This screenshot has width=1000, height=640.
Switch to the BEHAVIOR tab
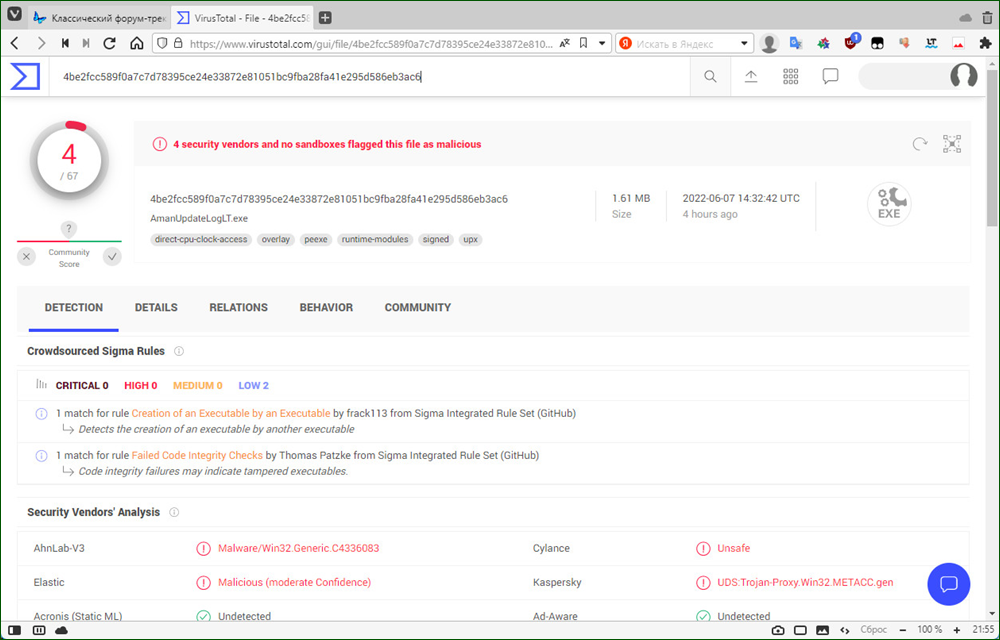click(x=326, y=308)
